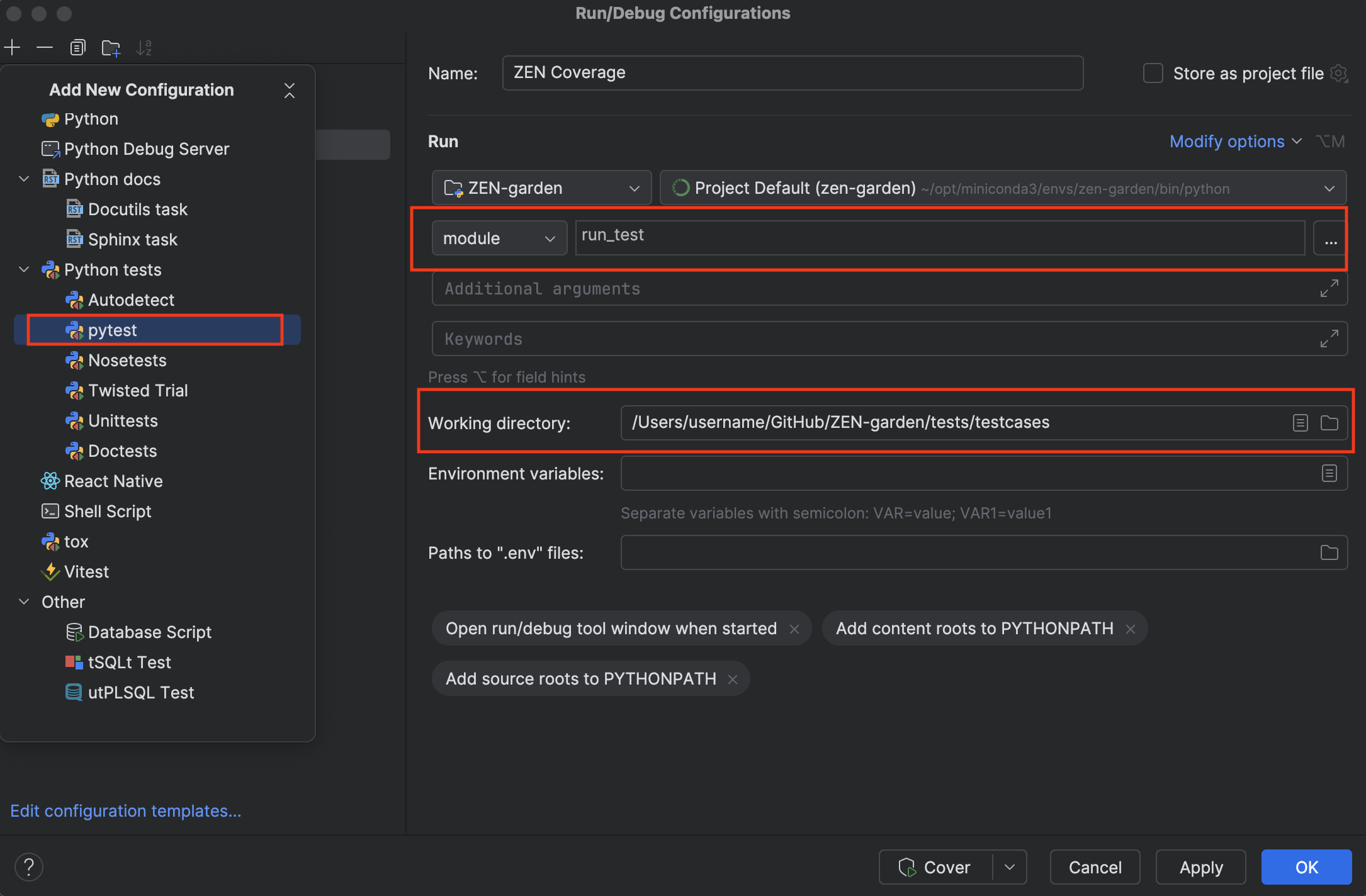Enable Store as project file checkbox
Image resolution: width=1366 pixels, height=896 pixels.
[x=1153, y=73]
